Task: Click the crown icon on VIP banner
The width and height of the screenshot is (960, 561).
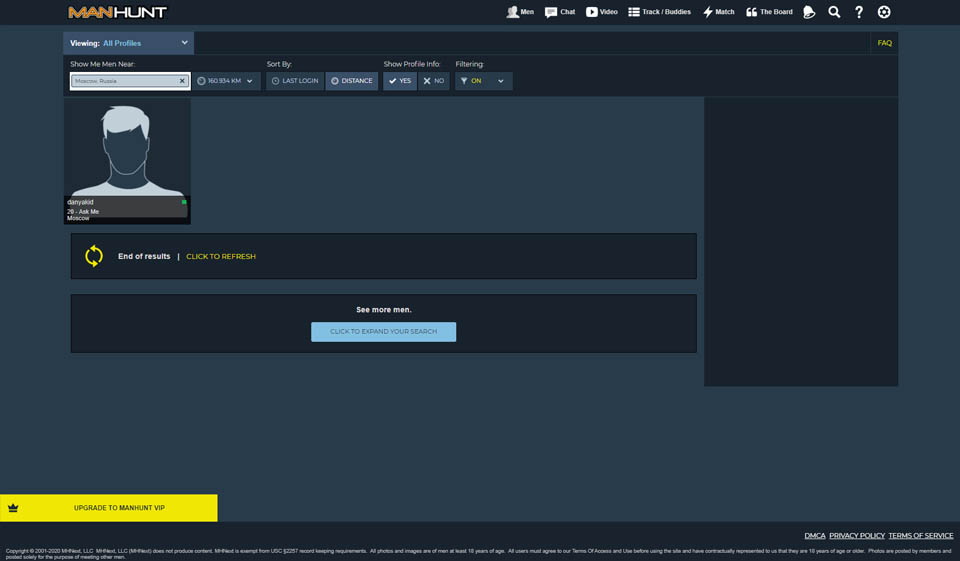Action: click(13, 508)
